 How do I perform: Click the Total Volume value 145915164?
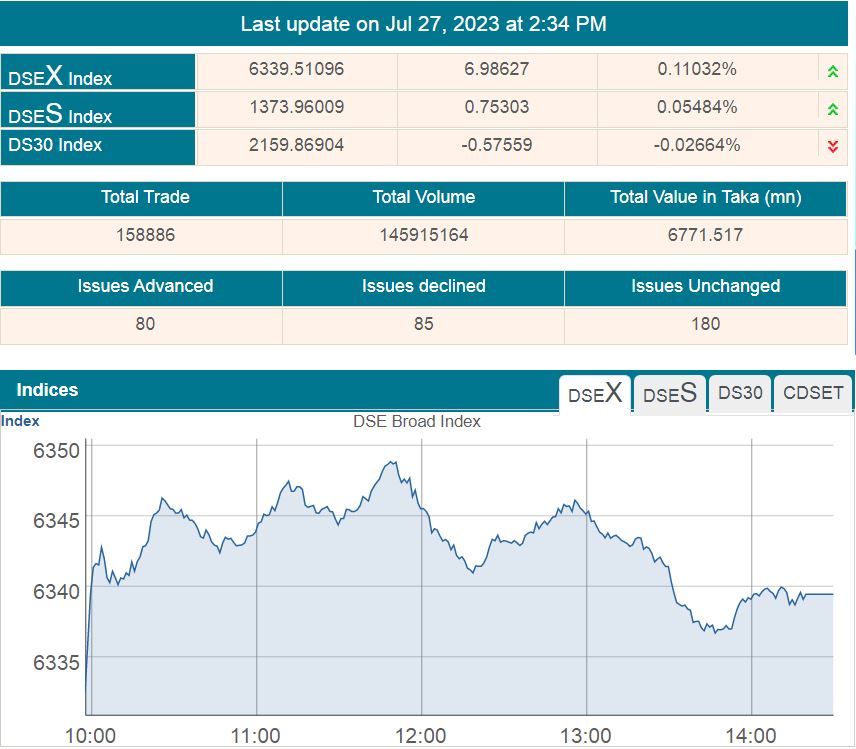click(423, 235)
